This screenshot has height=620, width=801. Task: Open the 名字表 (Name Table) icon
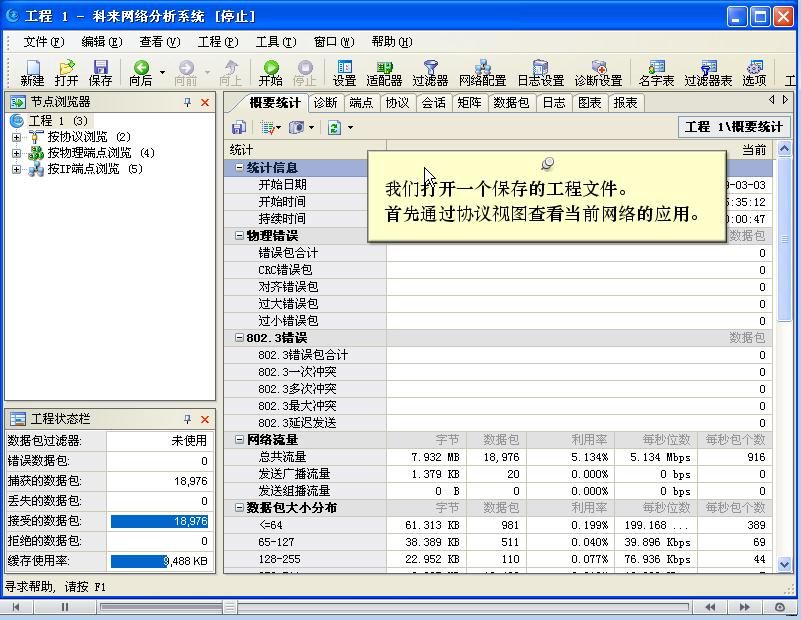[656, 71]
